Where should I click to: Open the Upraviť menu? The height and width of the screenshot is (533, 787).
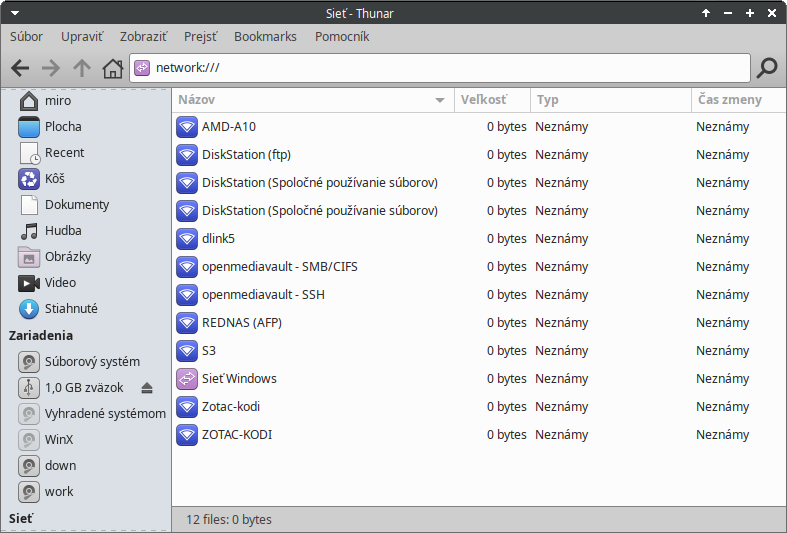(x=82, y=37)
